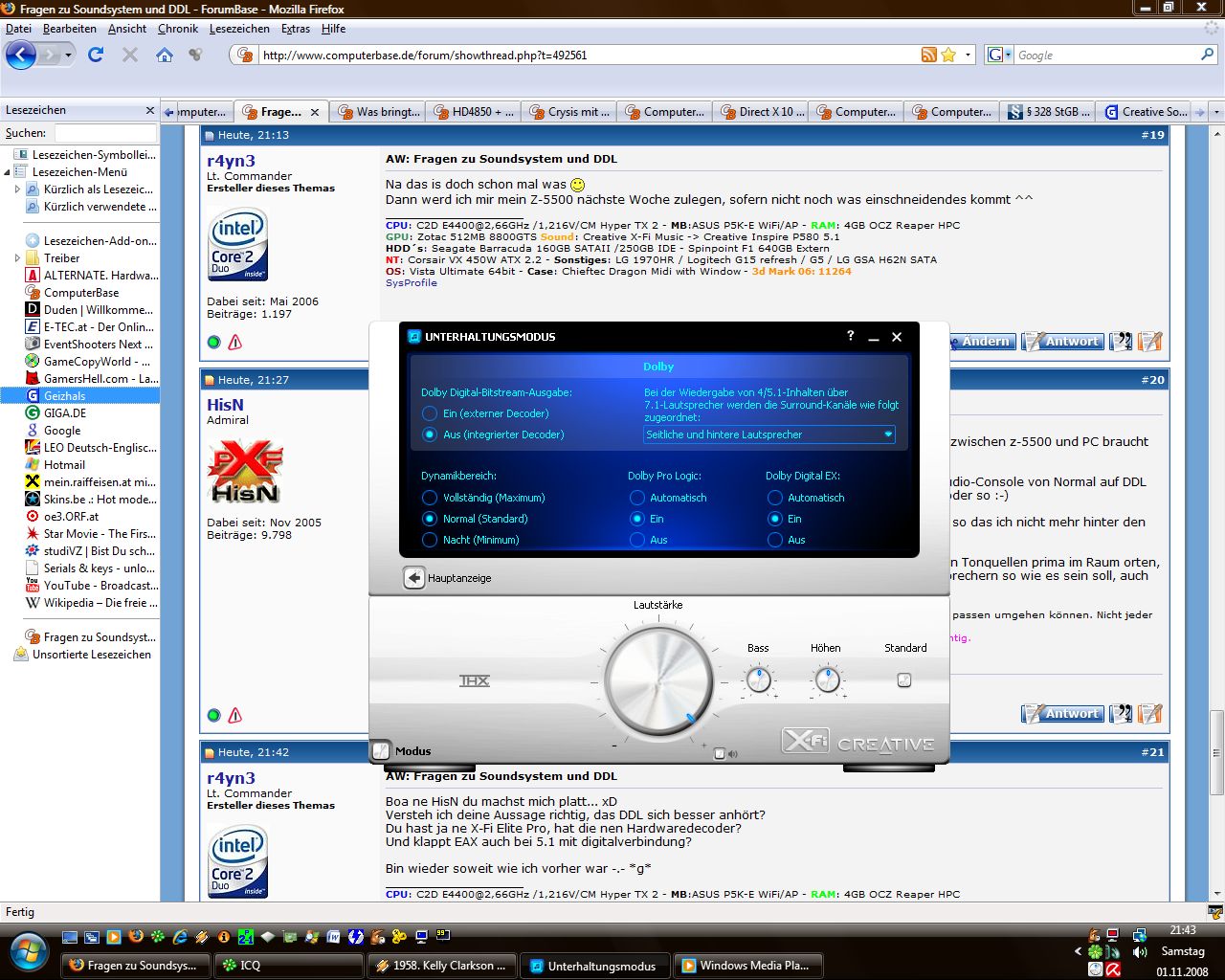This screenshot has height=980, width=1225.
Task: Open the Extras menu
Action: [295, 29]
